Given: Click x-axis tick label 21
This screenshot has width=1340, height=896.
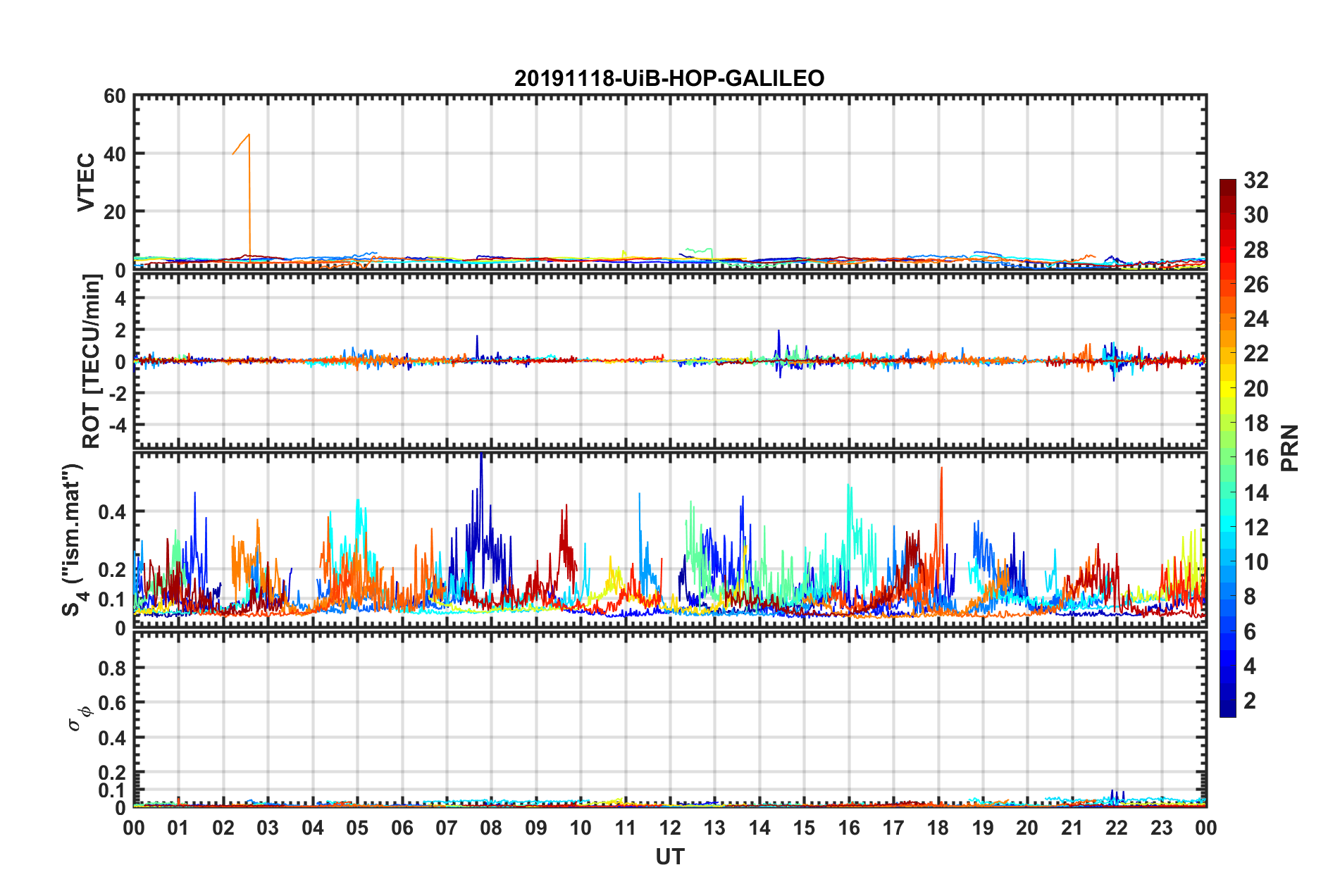Looking at the screenshot, I should (x=1072, y=828).
